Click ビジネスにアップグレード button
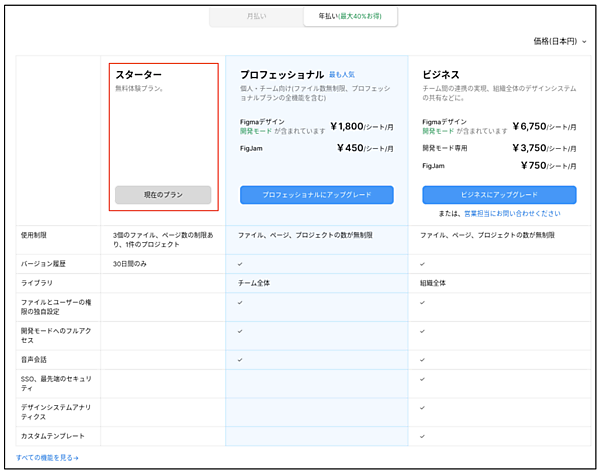The height and width of the screenshot is (474, 600). tap(499, 195)
